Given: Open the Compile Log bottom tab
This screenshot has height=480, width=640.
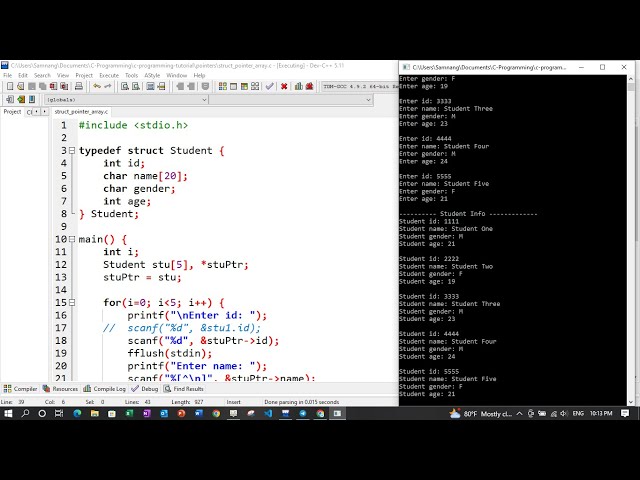Looking at the screenshot, I should pos(104,389).
